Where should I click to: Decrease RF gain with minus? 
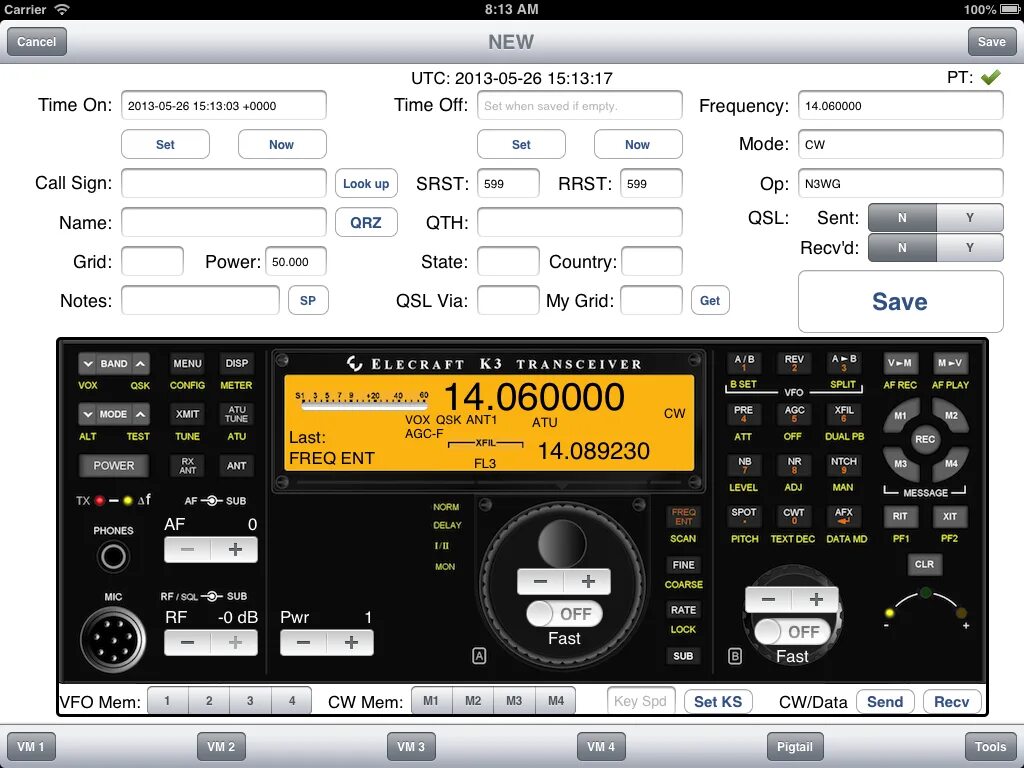[x=187, y=643]
